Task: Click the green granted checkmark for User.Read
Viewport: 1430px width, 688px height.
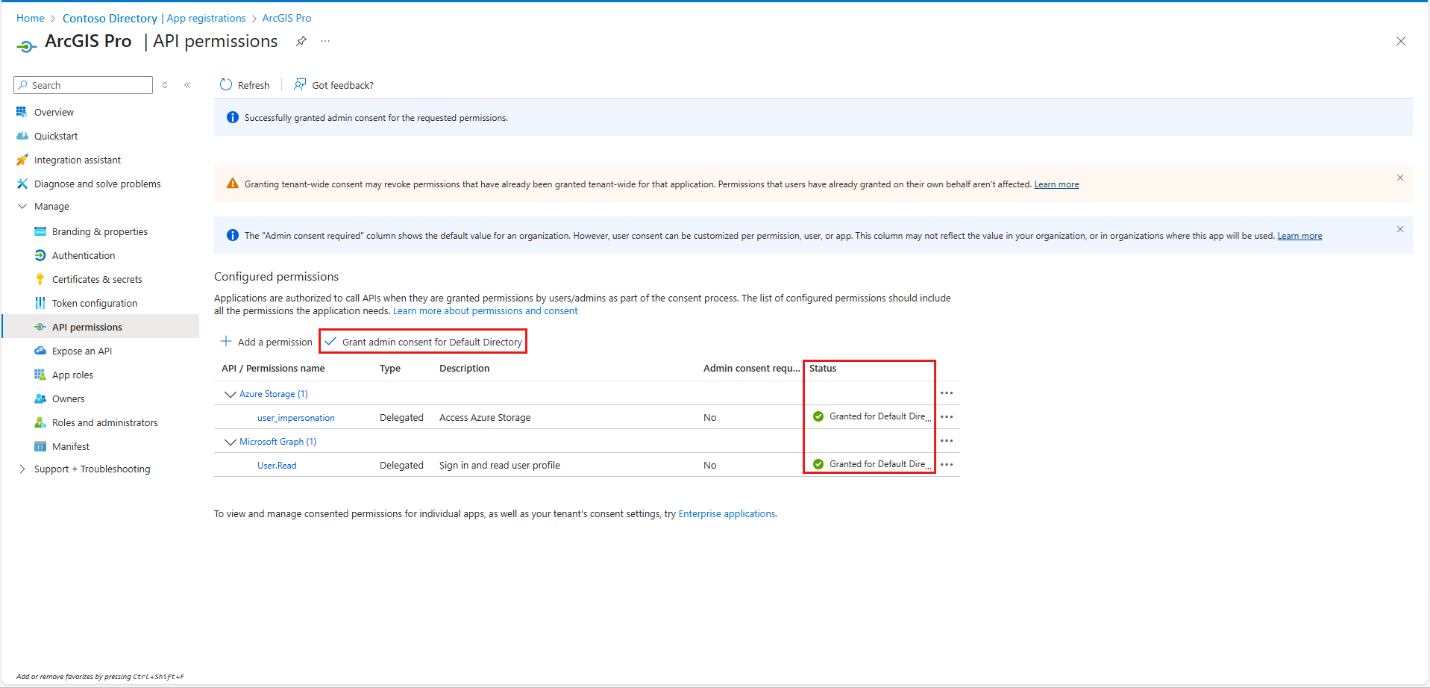Action: (818, 464)
